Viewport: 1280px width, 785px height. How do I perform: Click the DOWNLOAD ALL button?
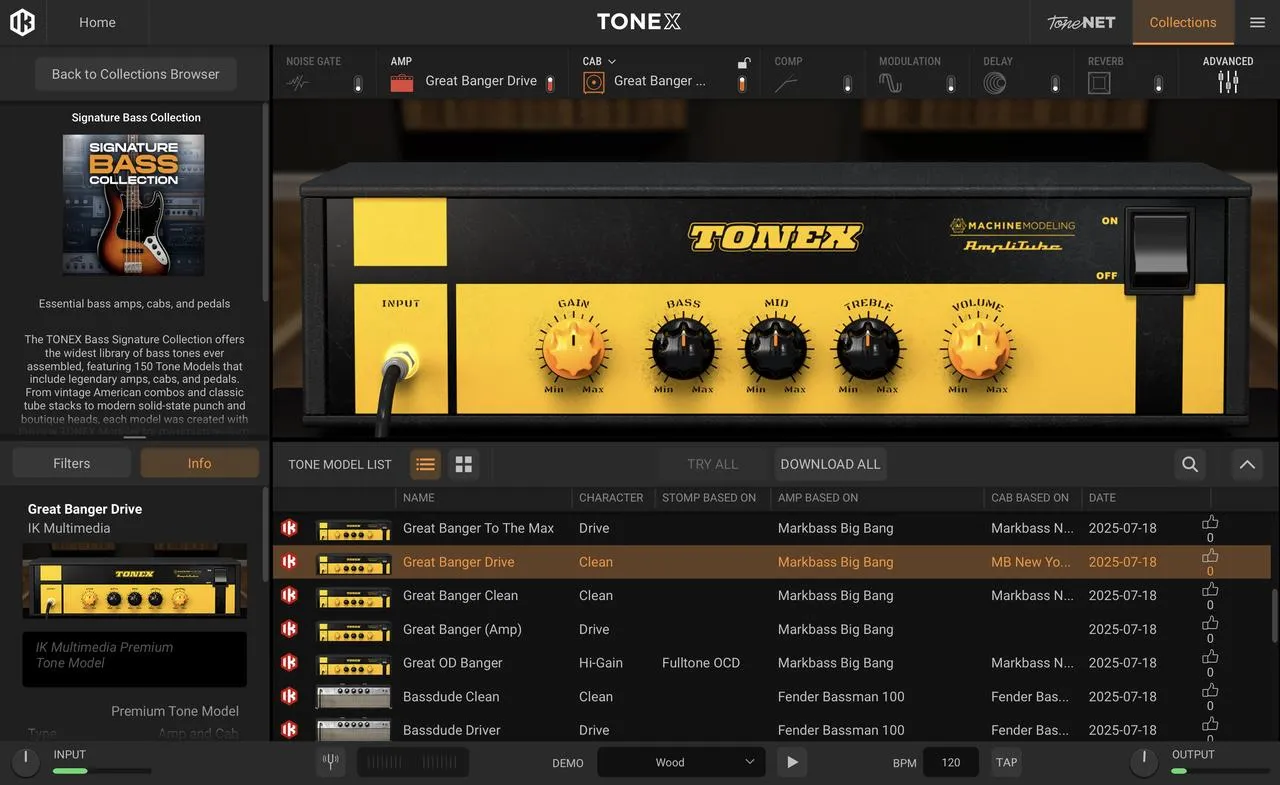830,464
